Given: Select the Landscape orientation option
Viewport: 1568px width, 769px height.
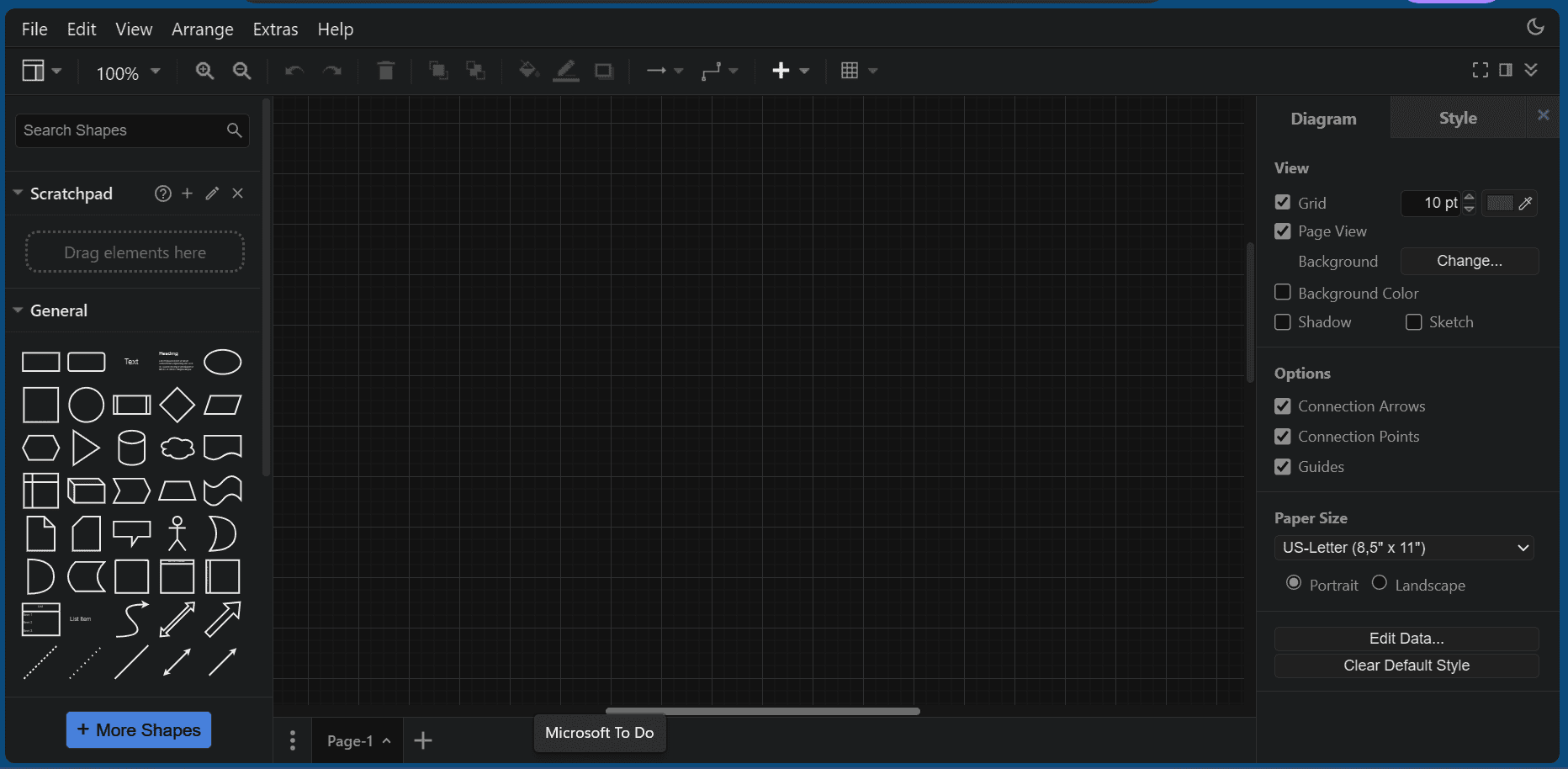Looking at the screenshot, I should pos(1380,583).
